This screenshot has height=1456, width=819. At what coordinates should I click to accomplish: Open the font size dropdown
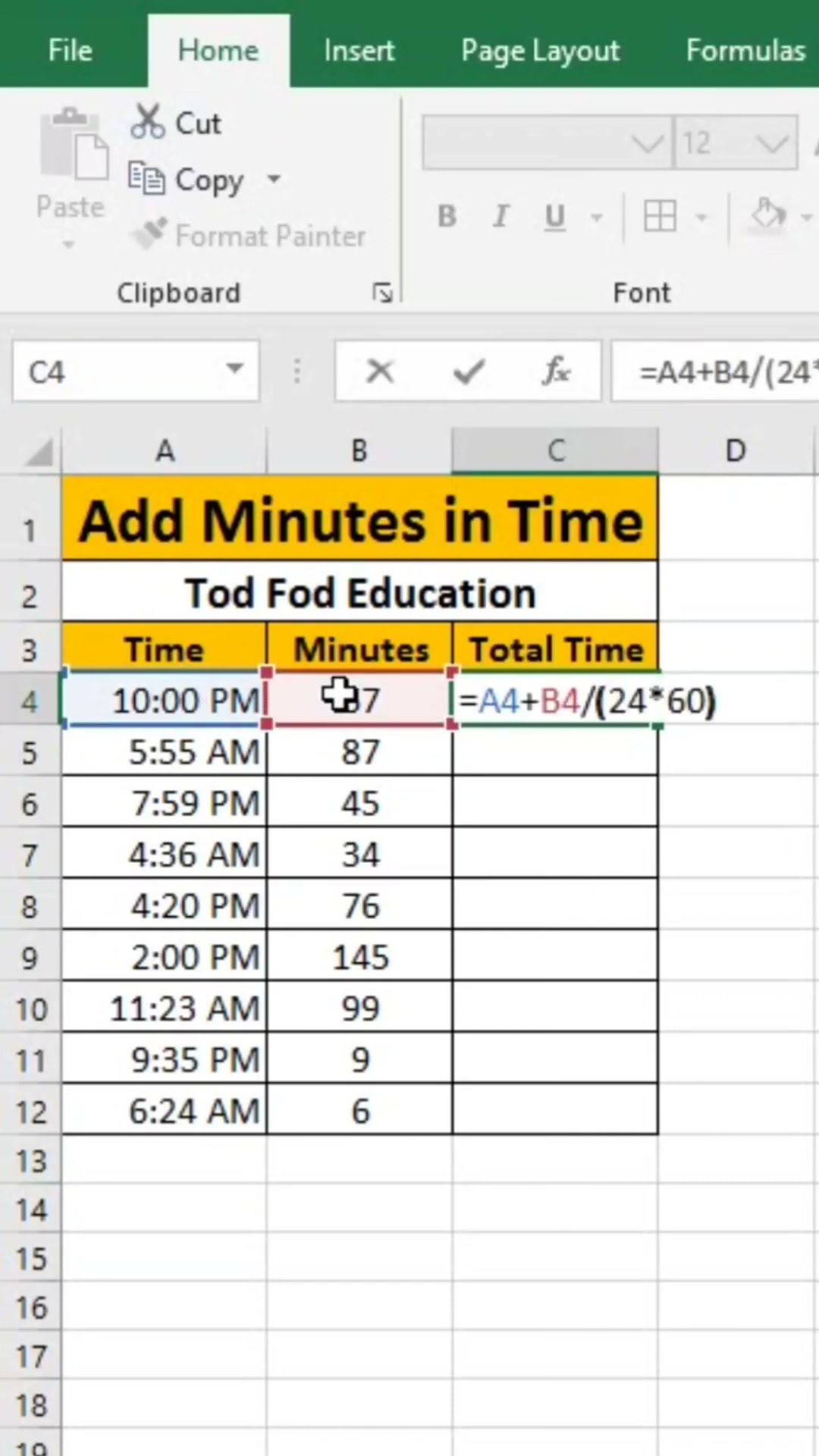[771, 143]
